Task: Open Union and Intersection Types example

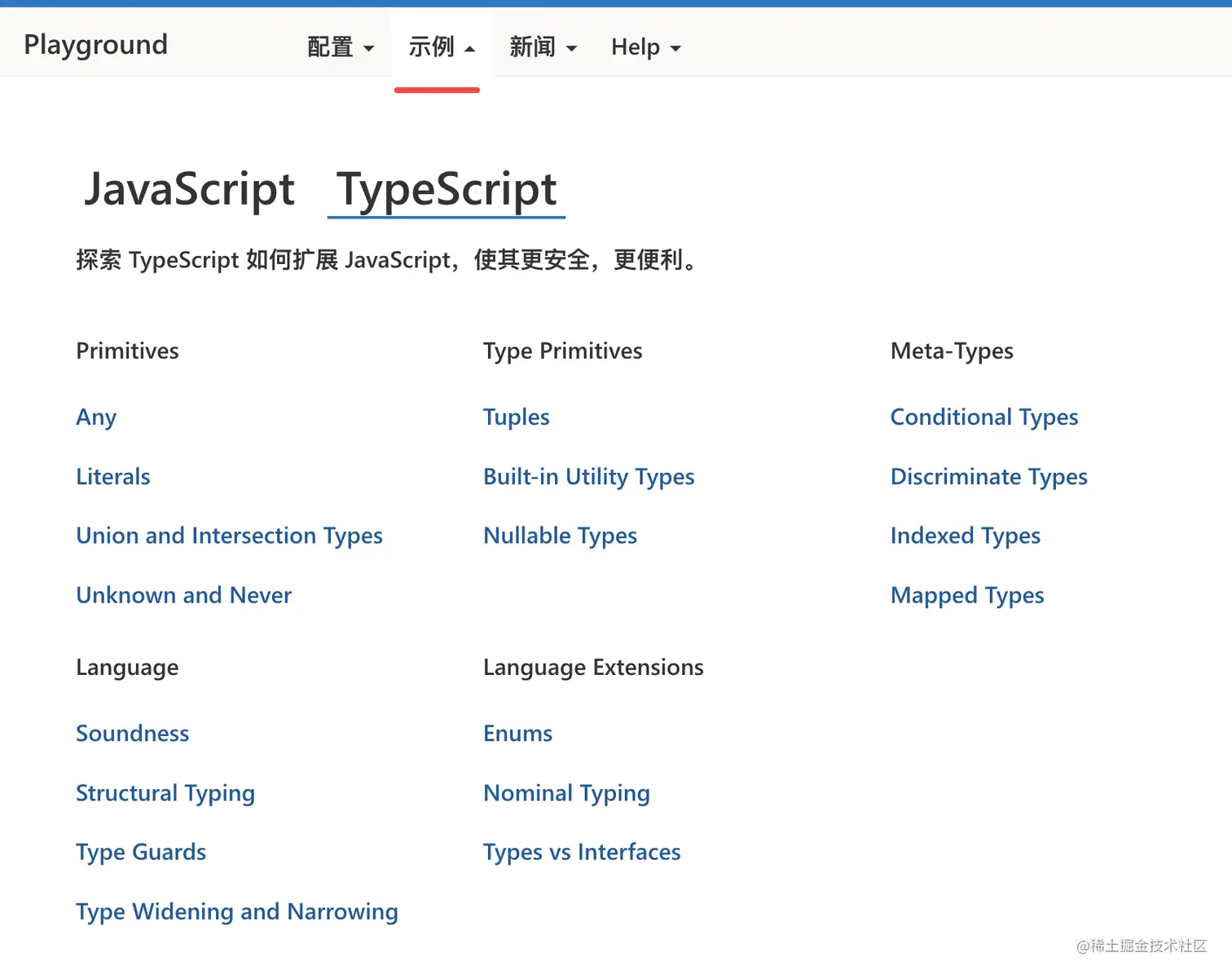Action: [229, 536]
